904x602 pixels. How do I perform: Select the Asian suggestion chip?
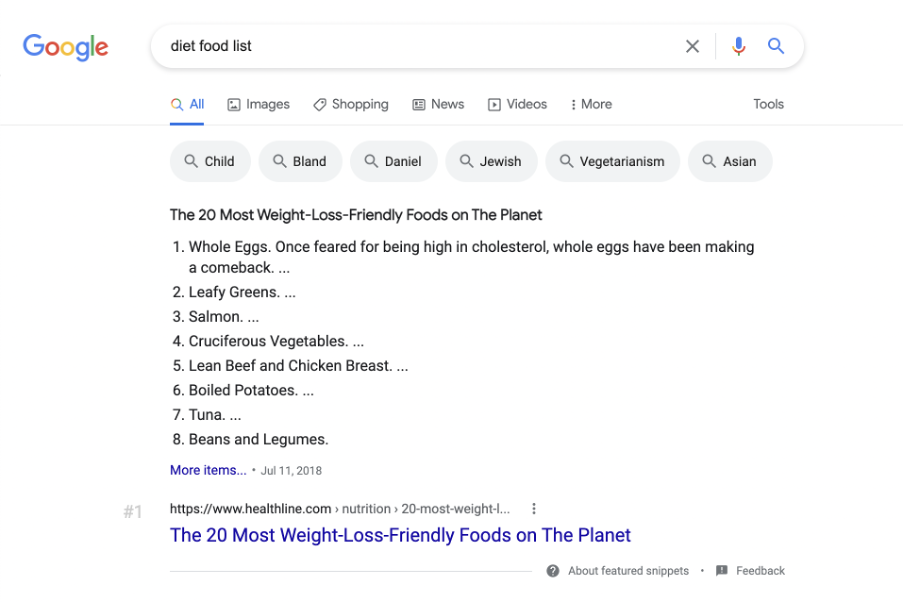(x=730, y=161)
